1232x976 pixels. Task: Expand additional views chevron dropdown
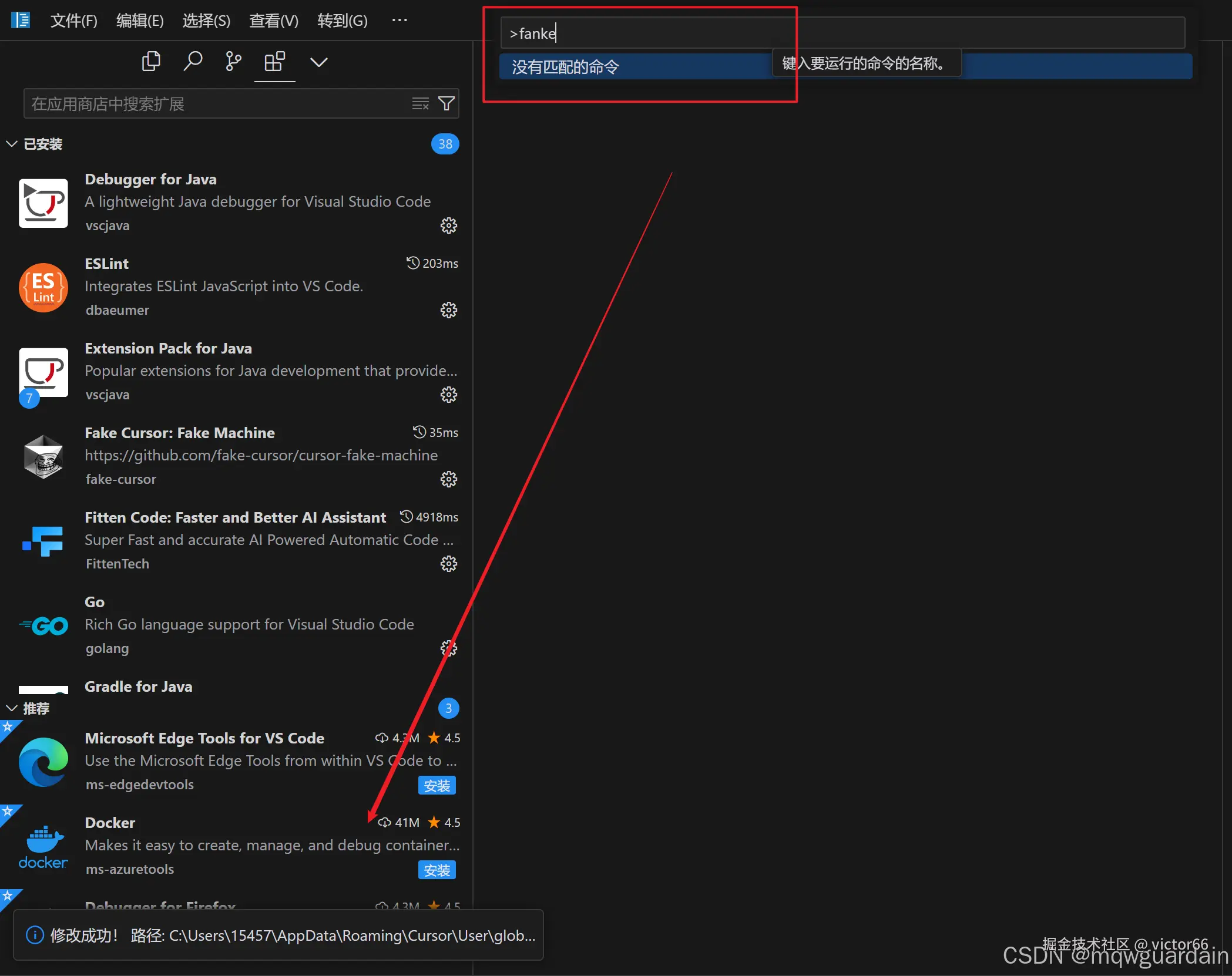pyautogui.click(x=318, y=62)
